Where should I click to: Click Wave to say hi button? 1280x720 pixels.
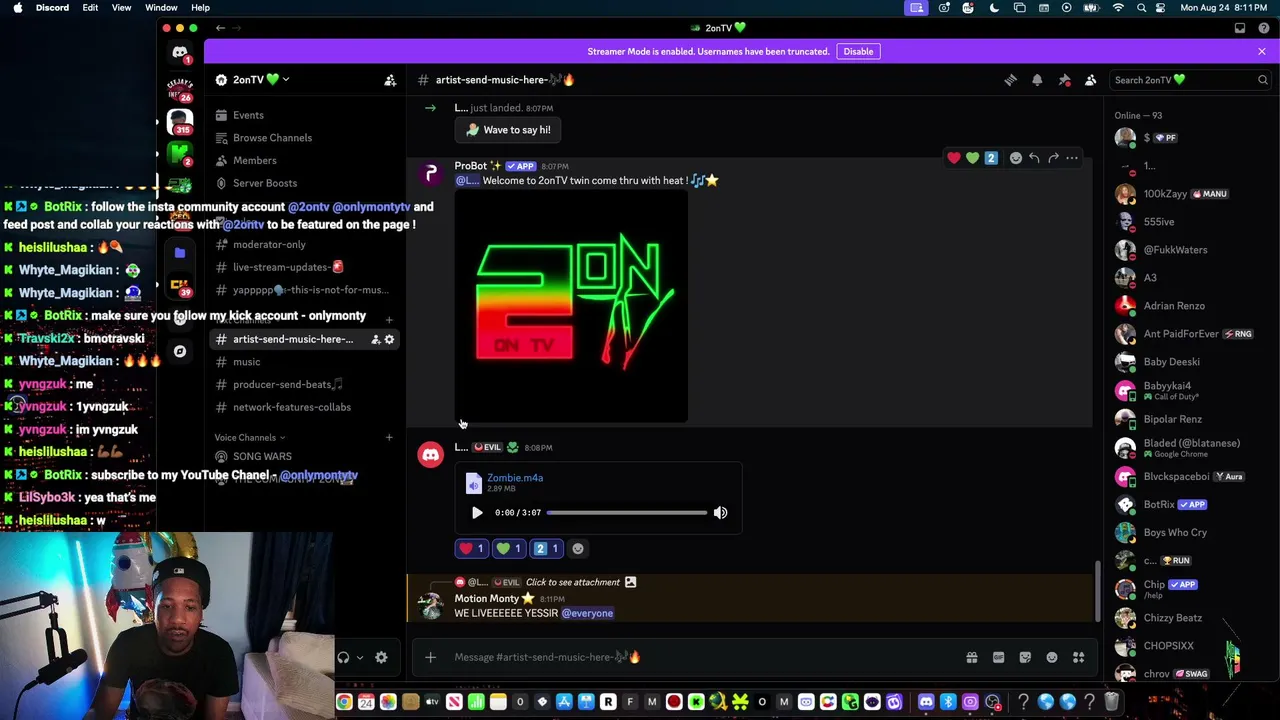tap(508, 130)
